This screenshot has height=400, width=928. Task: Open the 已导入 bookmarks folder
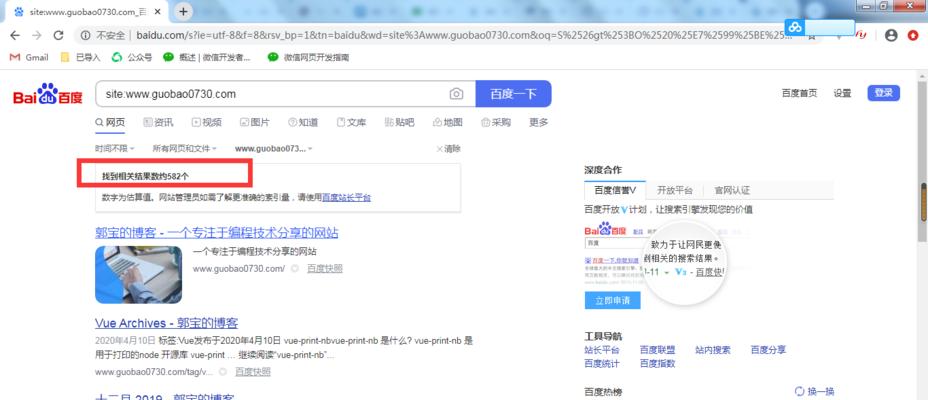(x=81, y=57)
